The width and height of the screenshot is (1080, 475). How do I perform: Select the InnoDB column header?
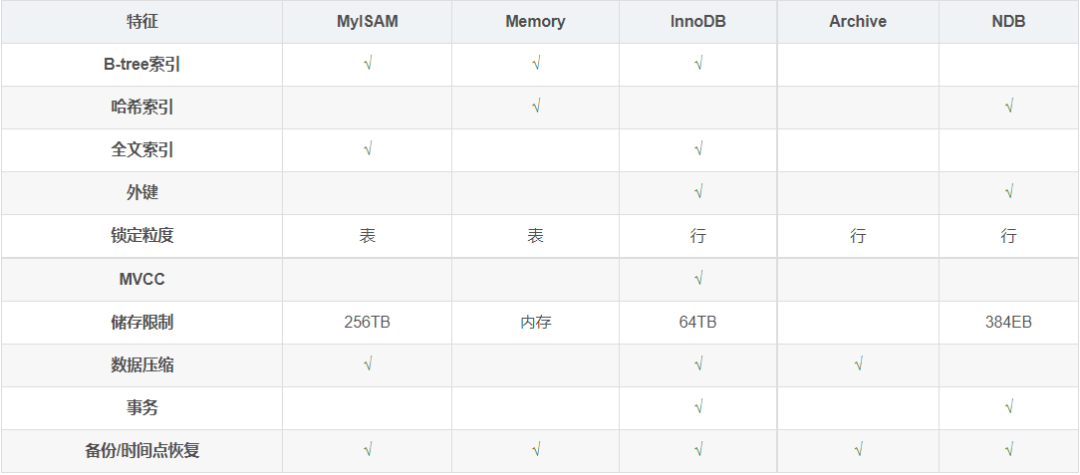click(x=698, y=21)
